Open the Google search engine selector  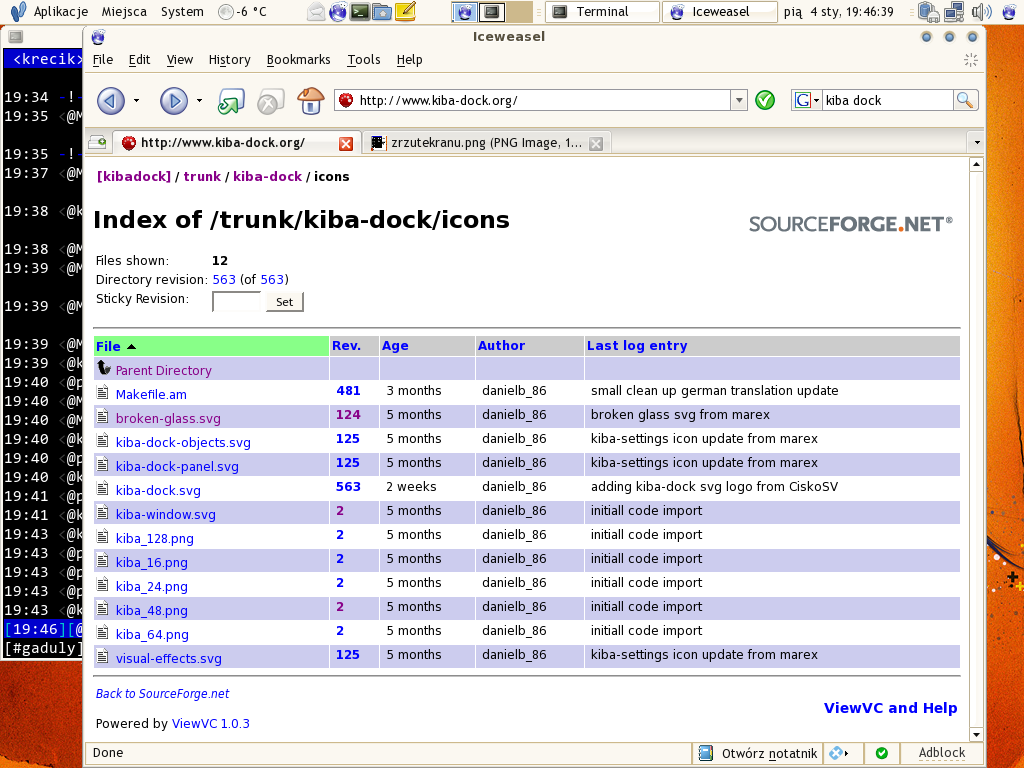(x=807, y=100)
